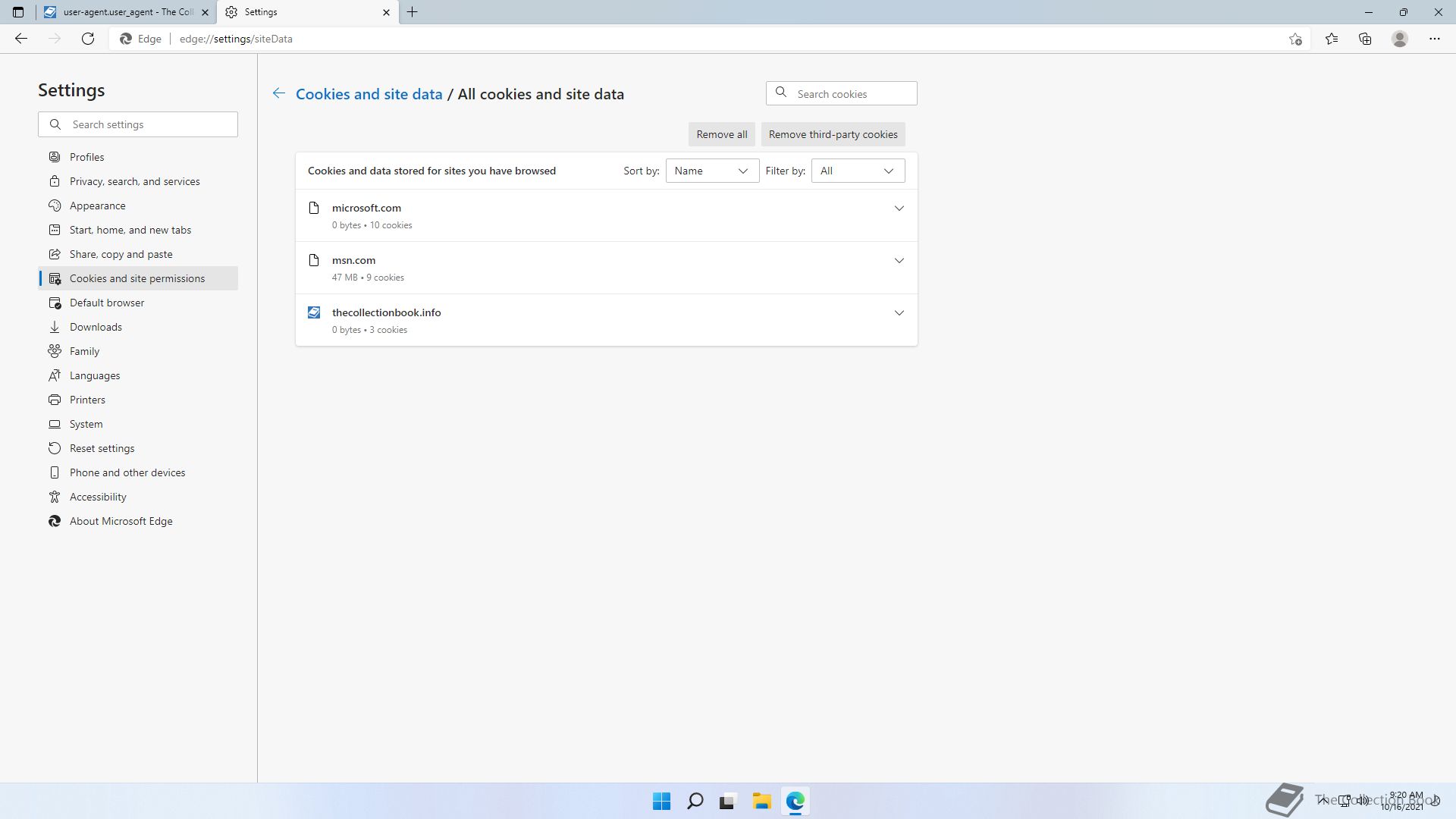Go back with the browser back arrow
Viewport: 1456px width, 819px height.
21,39
